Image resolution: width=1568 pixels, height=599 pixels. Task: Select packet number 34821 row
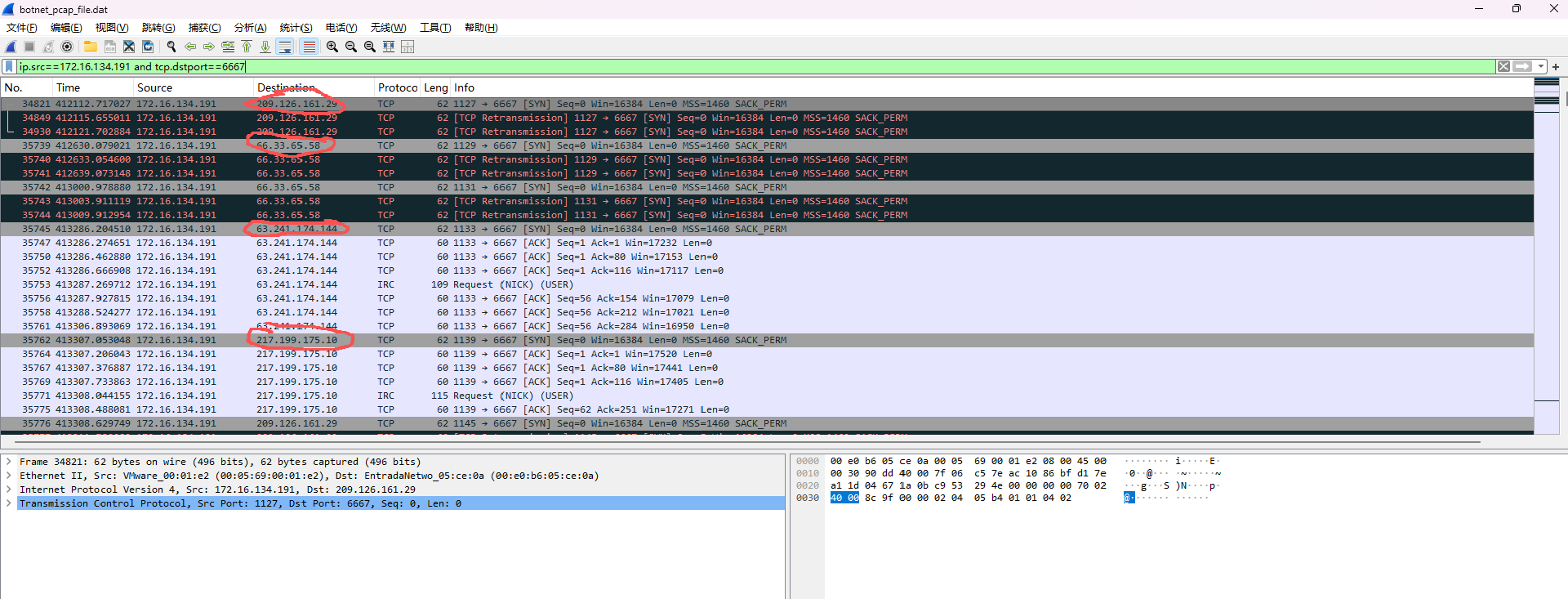767,104
